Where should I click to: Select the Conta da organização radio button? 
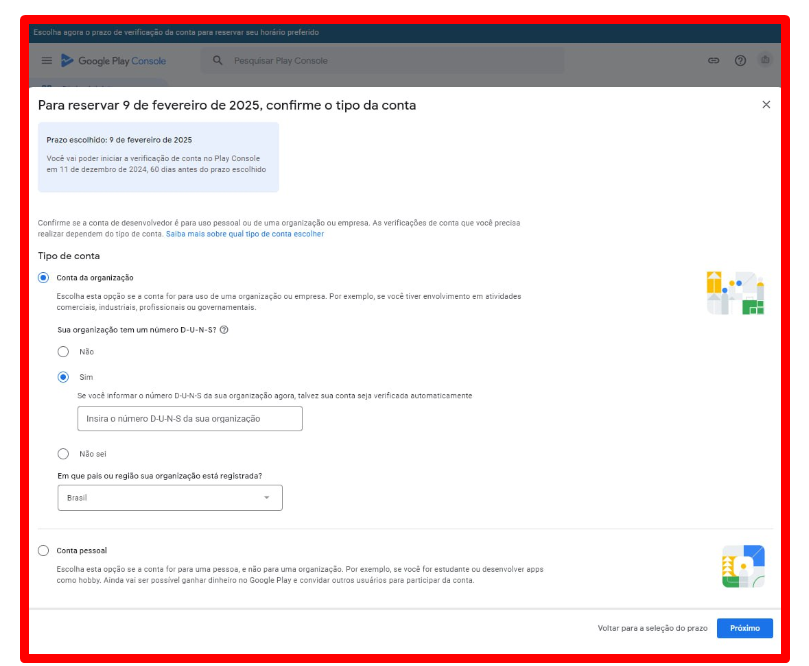click(x=43, y=277)
